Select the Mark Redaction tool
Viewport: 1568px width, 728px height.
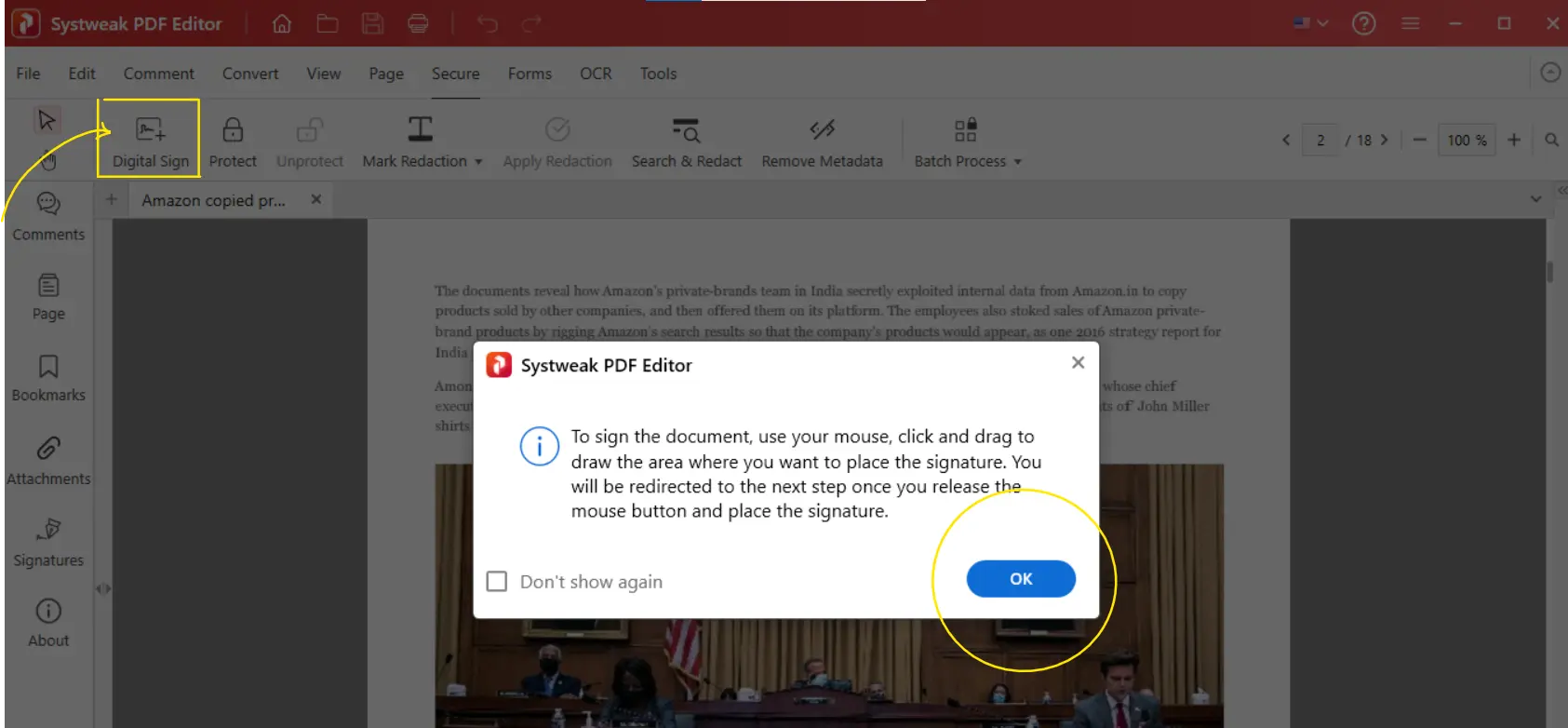[x=415, y=142]
